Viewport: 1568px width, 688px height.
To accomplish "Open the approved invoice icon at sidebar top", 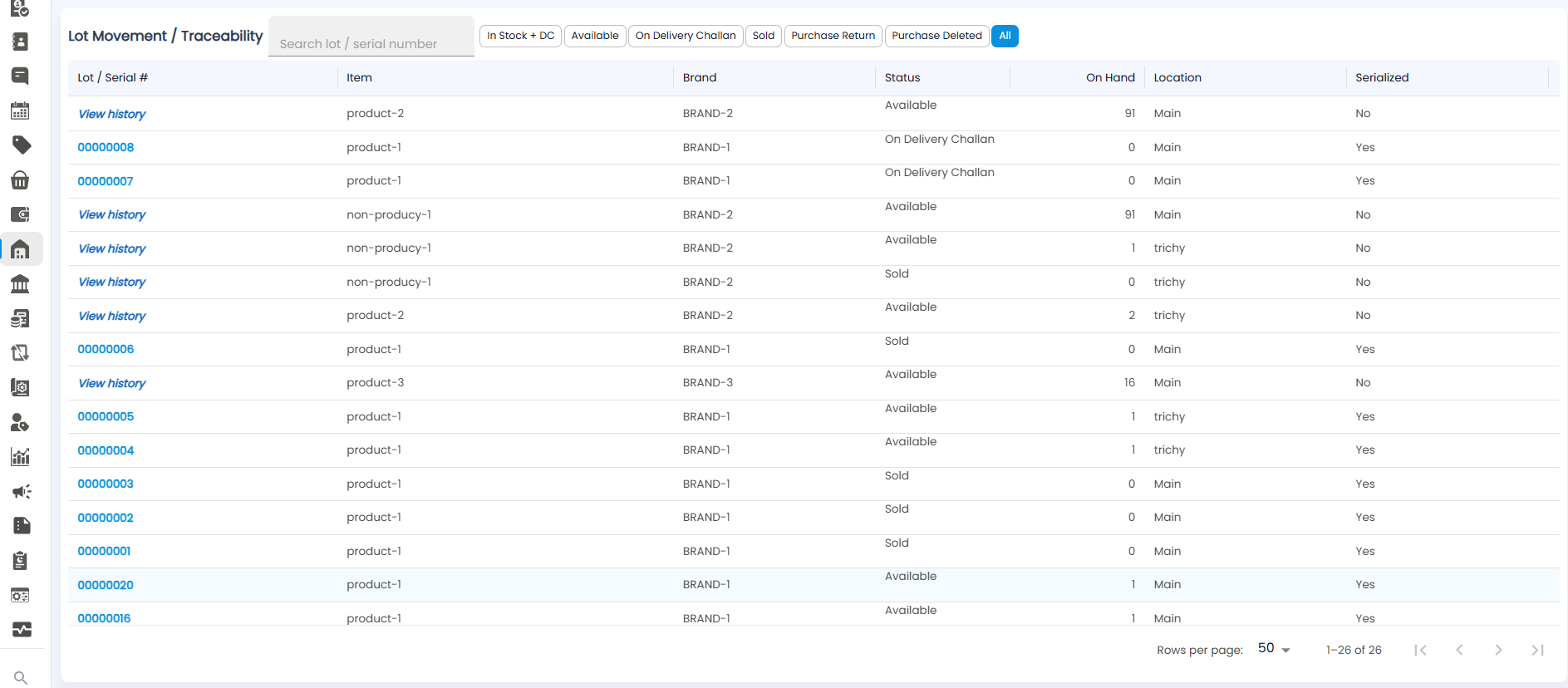I will (x=21, y=8).
